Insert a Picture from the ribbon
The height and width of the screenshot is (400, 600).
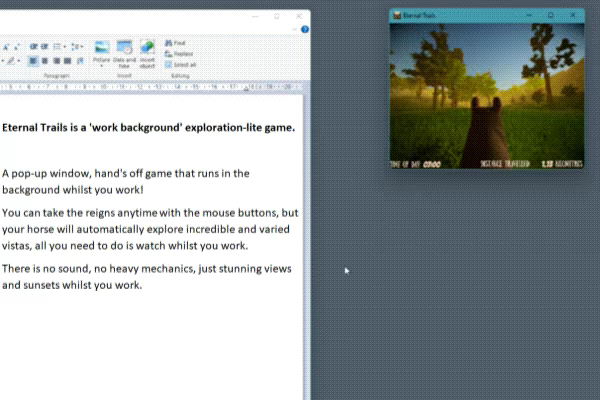101,54
